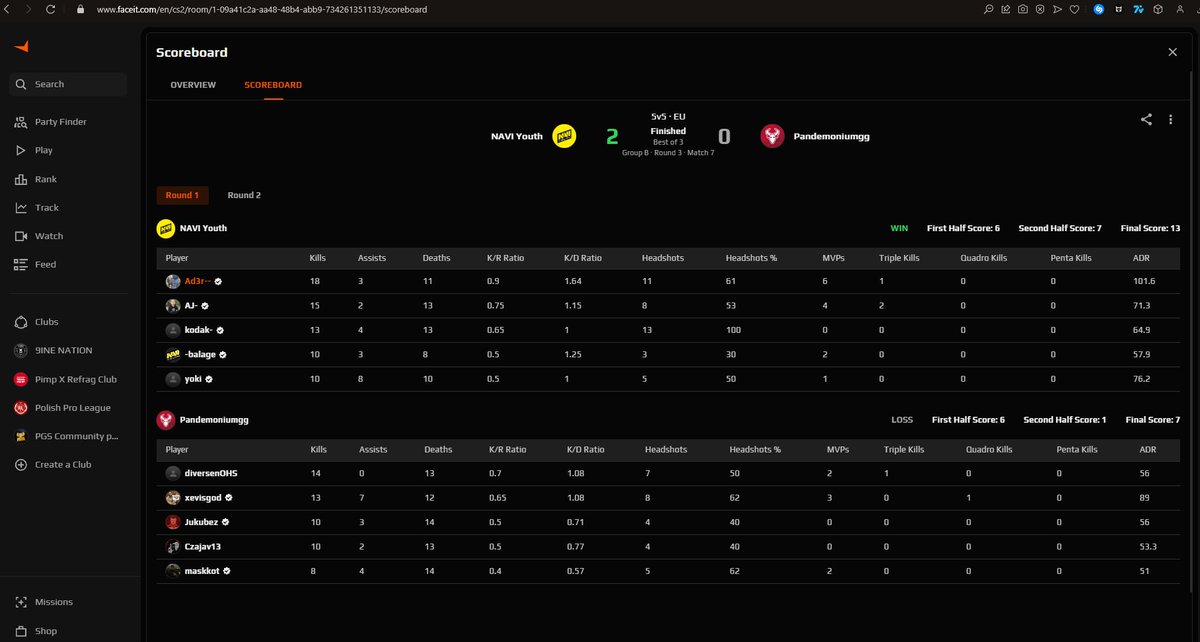Open Rank in the sidebar
This screenshot has width=1200, height=642.
[x=35, y=179]
